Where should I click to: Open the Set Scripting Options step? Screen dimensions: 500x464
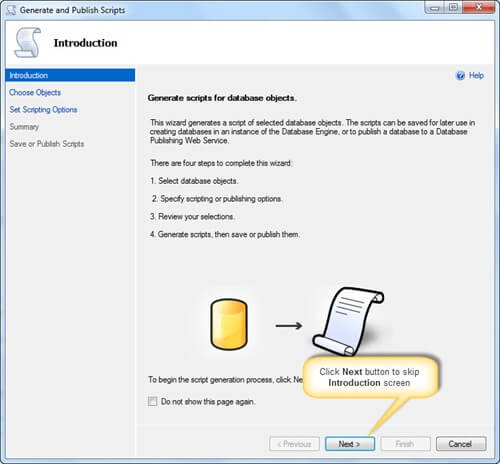pyautogui.click(x=43, y=110)
